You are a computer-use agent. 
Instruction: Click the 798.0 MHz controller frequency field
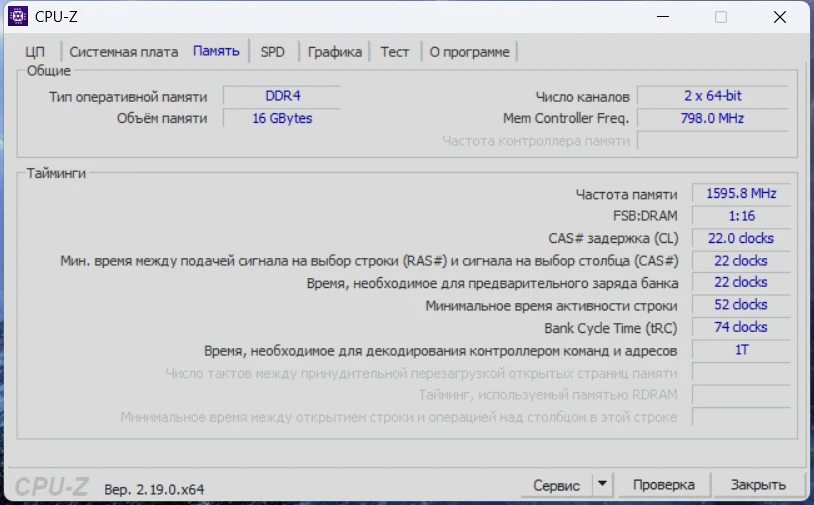712,119
